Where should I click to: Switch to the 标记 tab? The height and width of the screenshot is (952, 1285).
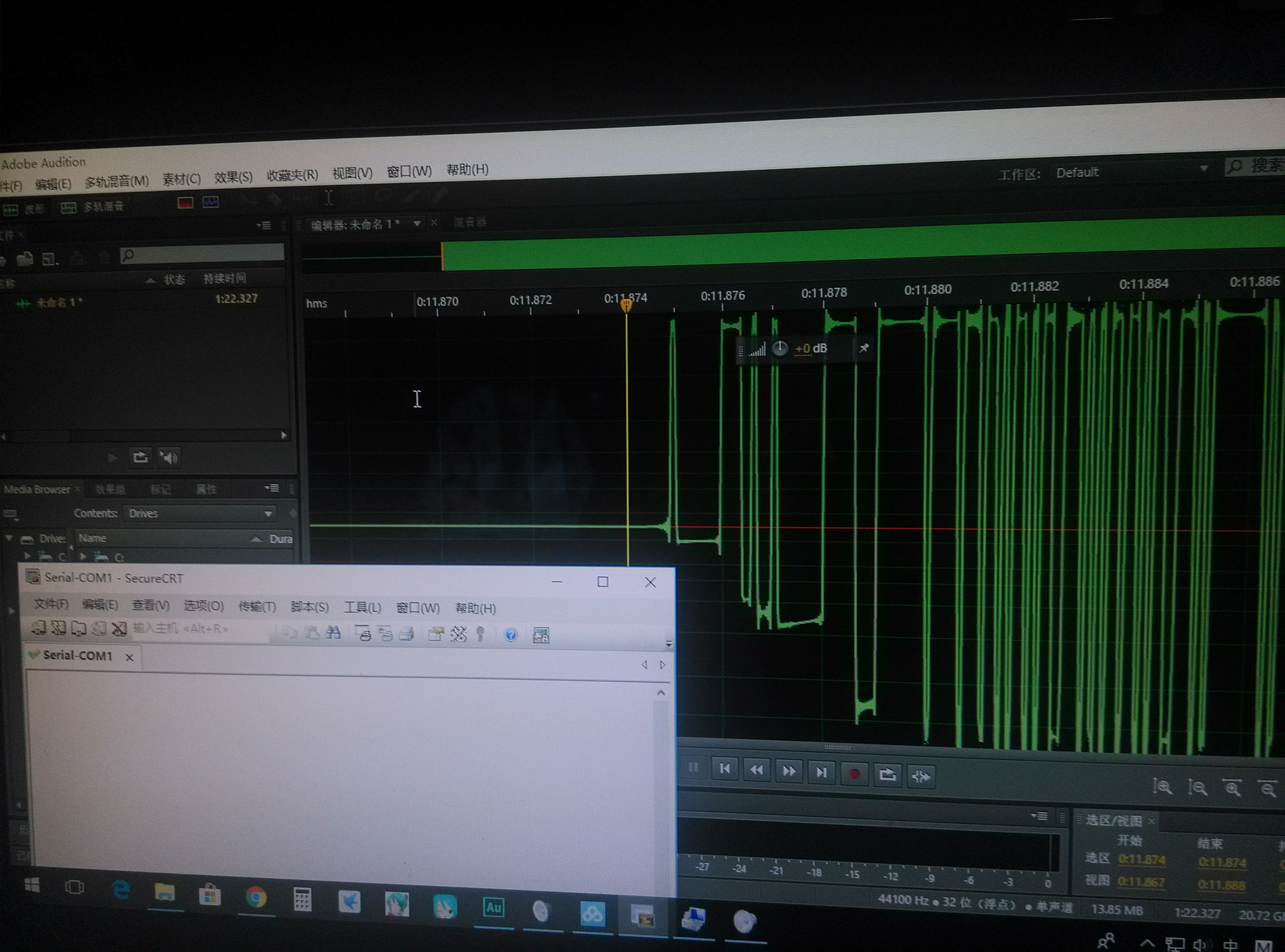point(160,489)
